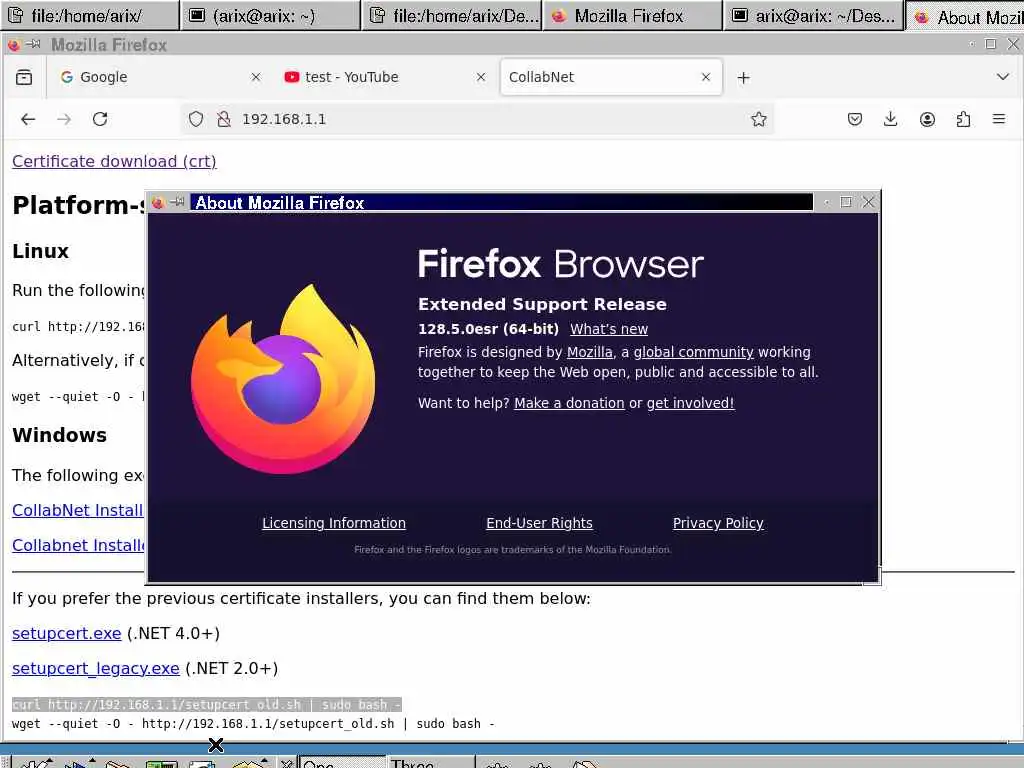1024x768 pixels.
Task: Click the Collabnet Installe link under Windows
Action: tap(78, 546)
